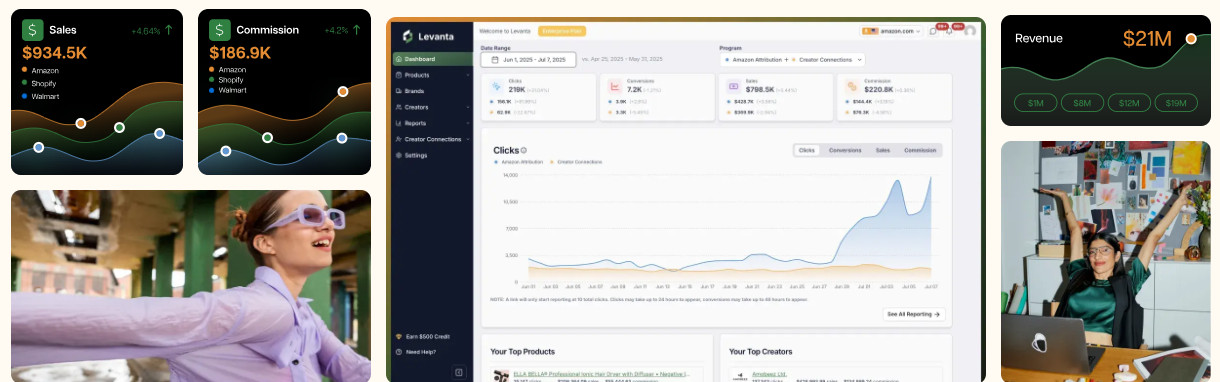Click the user avatar in the top right
Image resolution: width=1220 pixels, height=382 pixels.
pos(969,31)
